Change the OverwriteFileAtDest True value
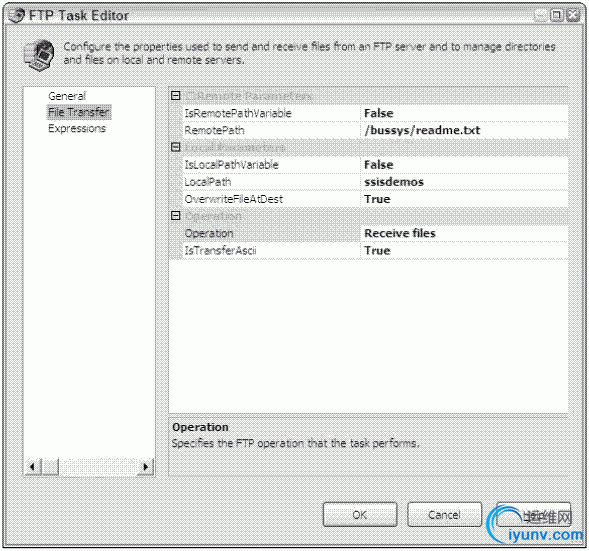This screenshot has width=589, height=551. pyautogui.click(x=464, y=199)
